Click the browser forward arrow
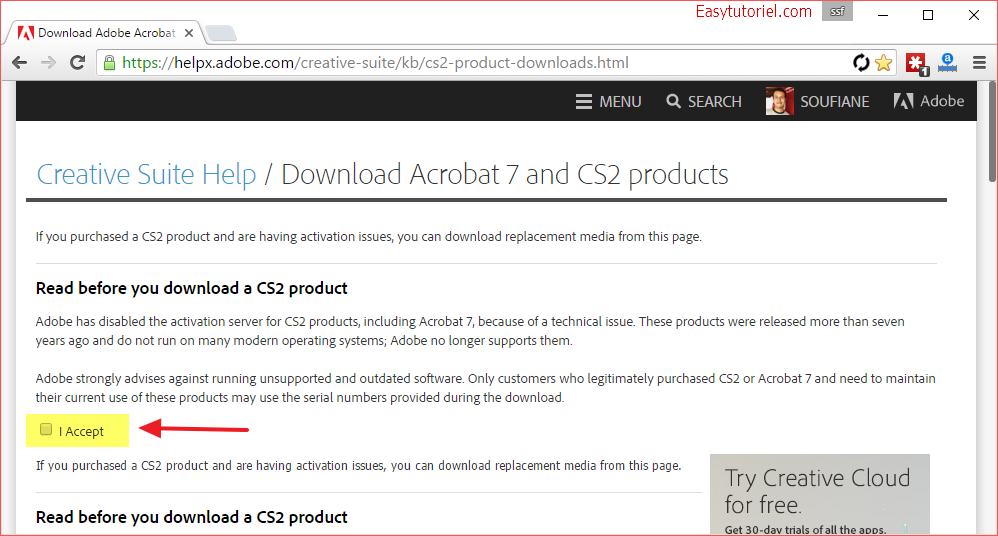Screen dimensions: 998x536 point(48,62)
